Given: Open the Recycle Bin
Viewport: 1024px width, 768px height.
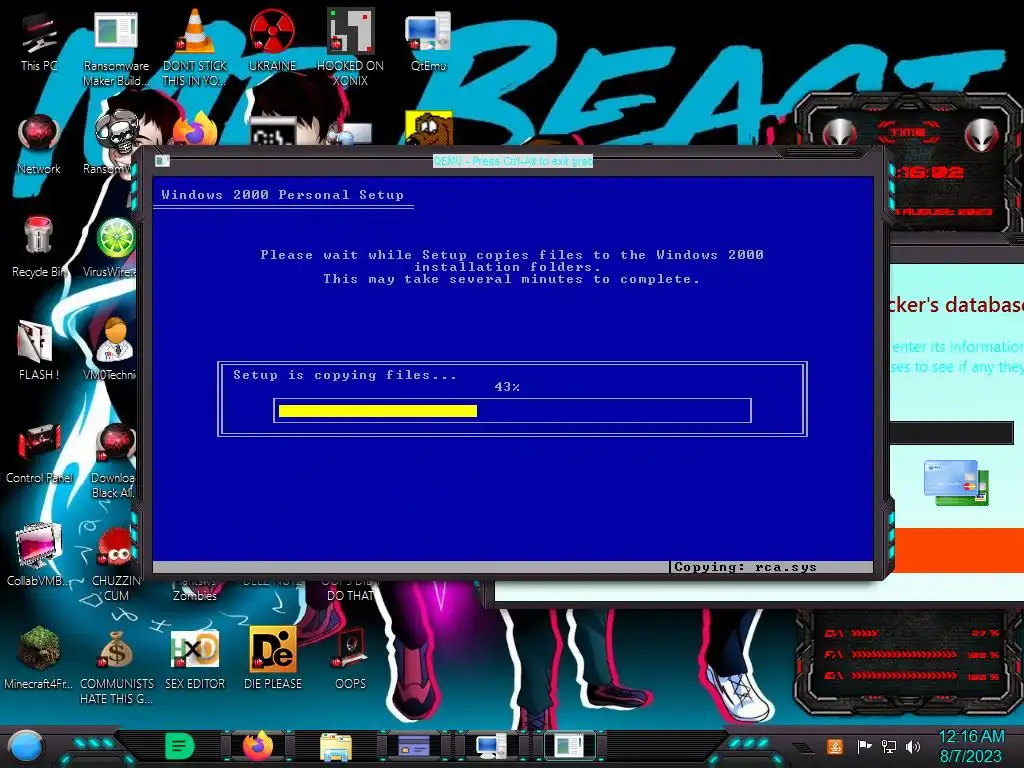Looking at the screenshot, I should [39, 248].
